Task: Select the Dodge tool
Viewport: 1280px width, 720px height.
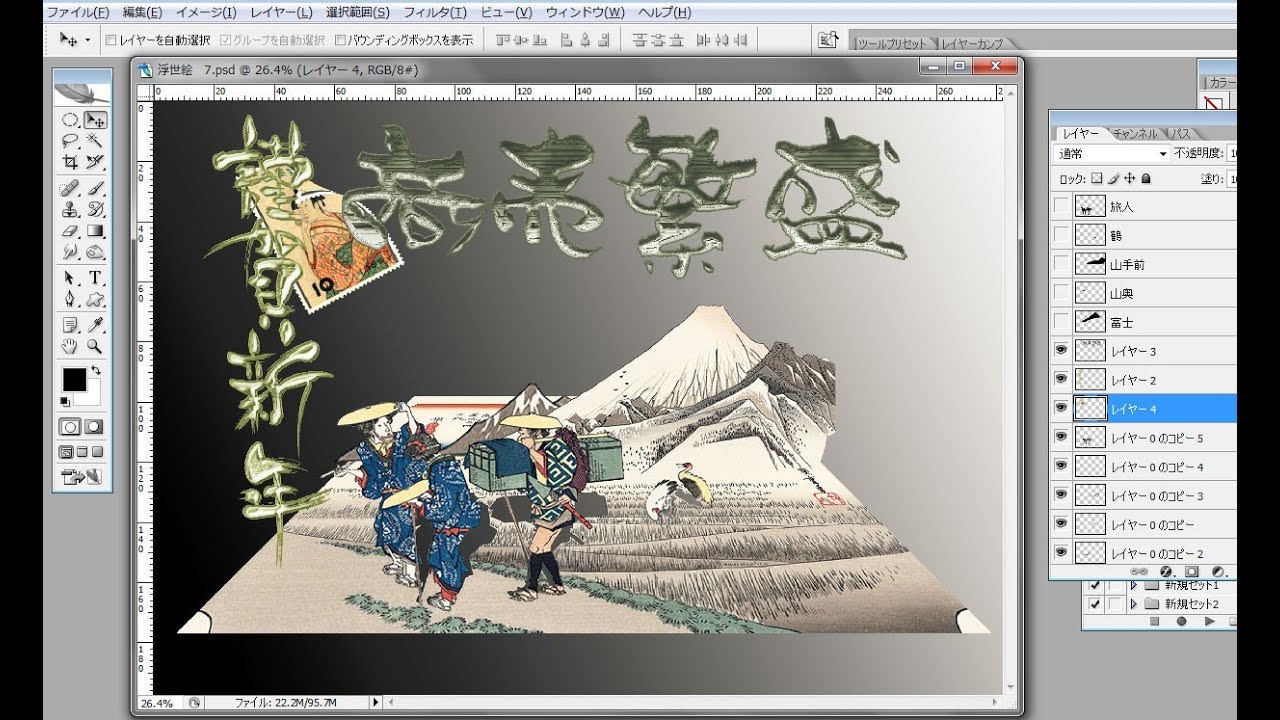Action: tap(95, 251)
